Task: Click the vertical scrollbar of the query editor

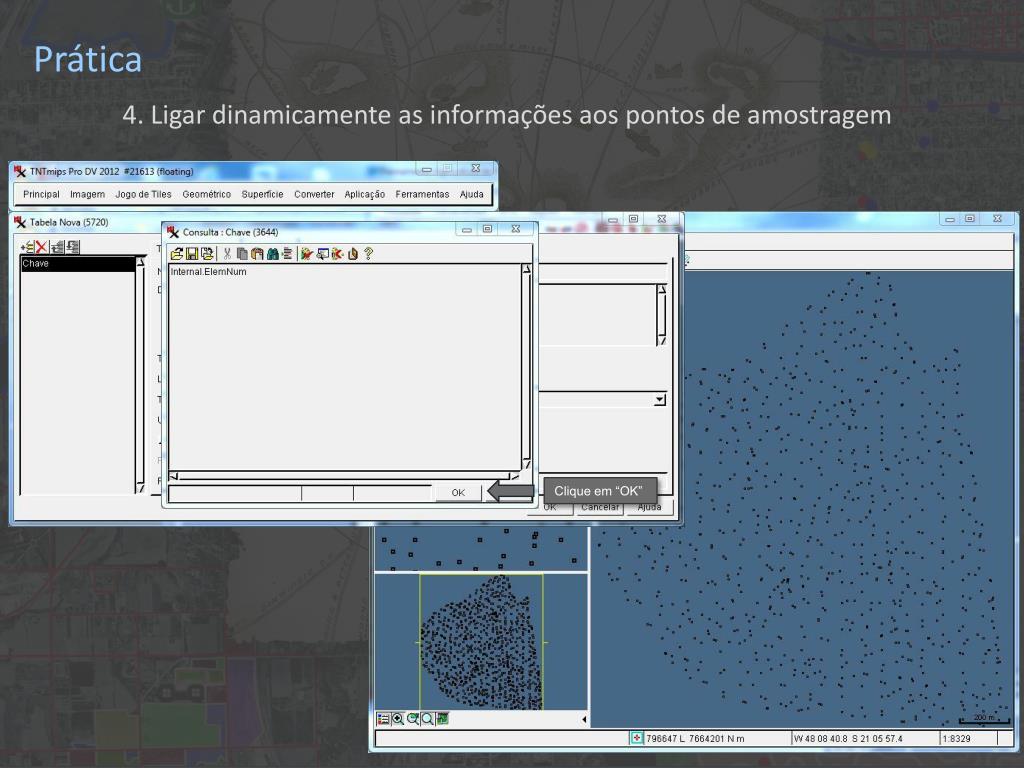Action: (526, 366)
